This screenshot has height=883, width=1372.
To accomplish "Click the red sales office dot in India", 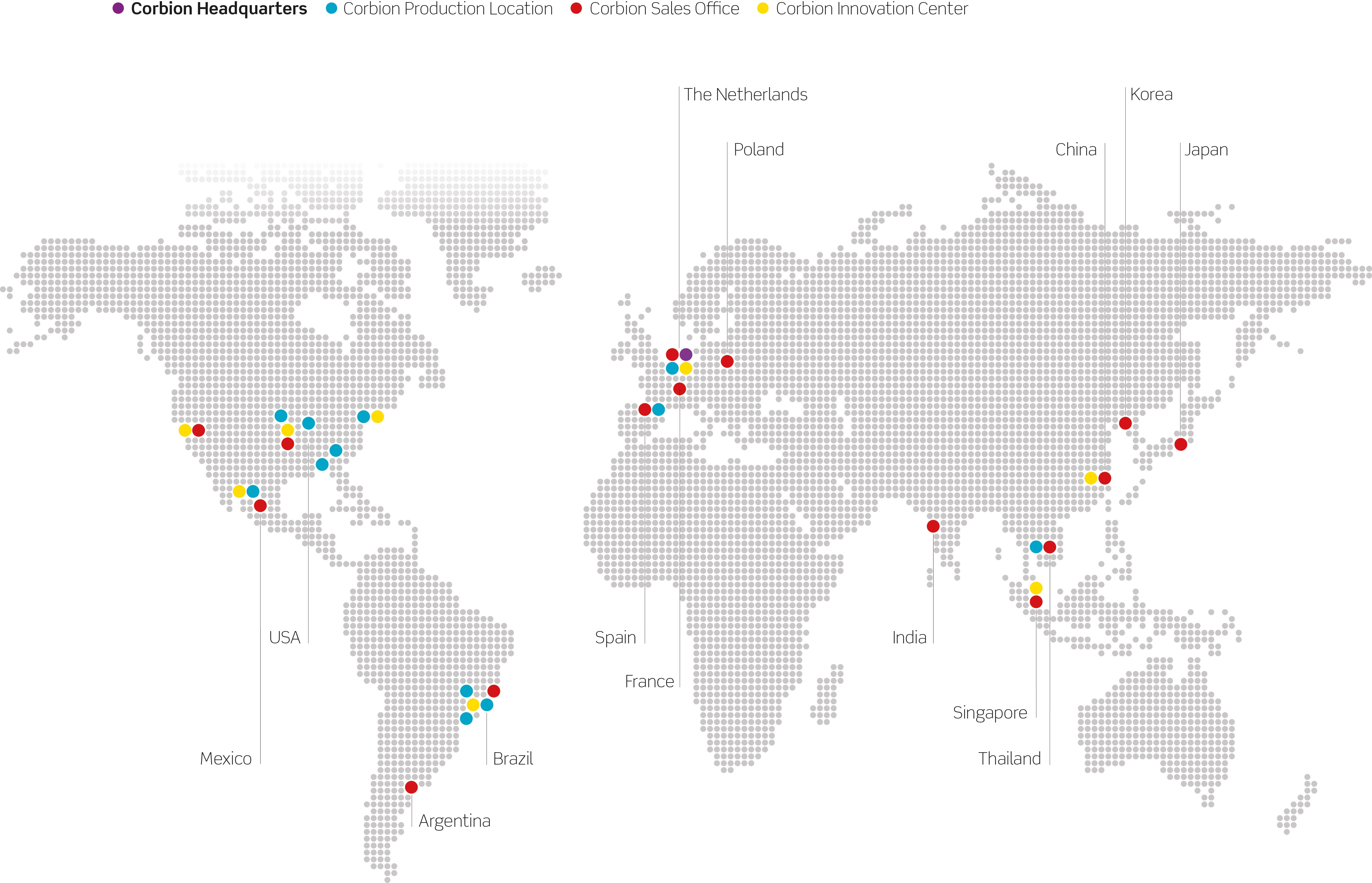I will [933, 526].
